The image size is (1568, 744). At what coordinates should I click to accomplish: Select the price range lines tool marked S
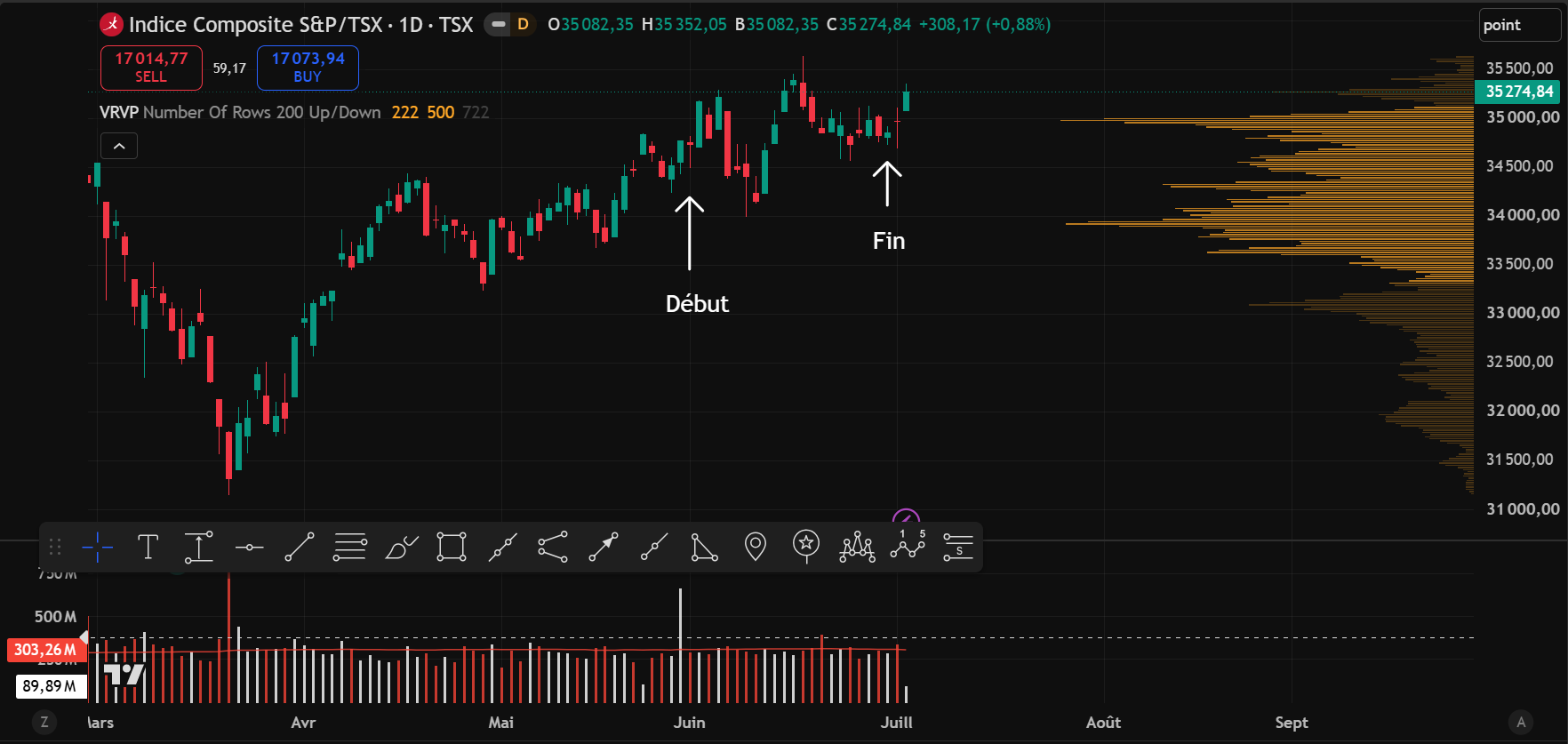point(958,547)
